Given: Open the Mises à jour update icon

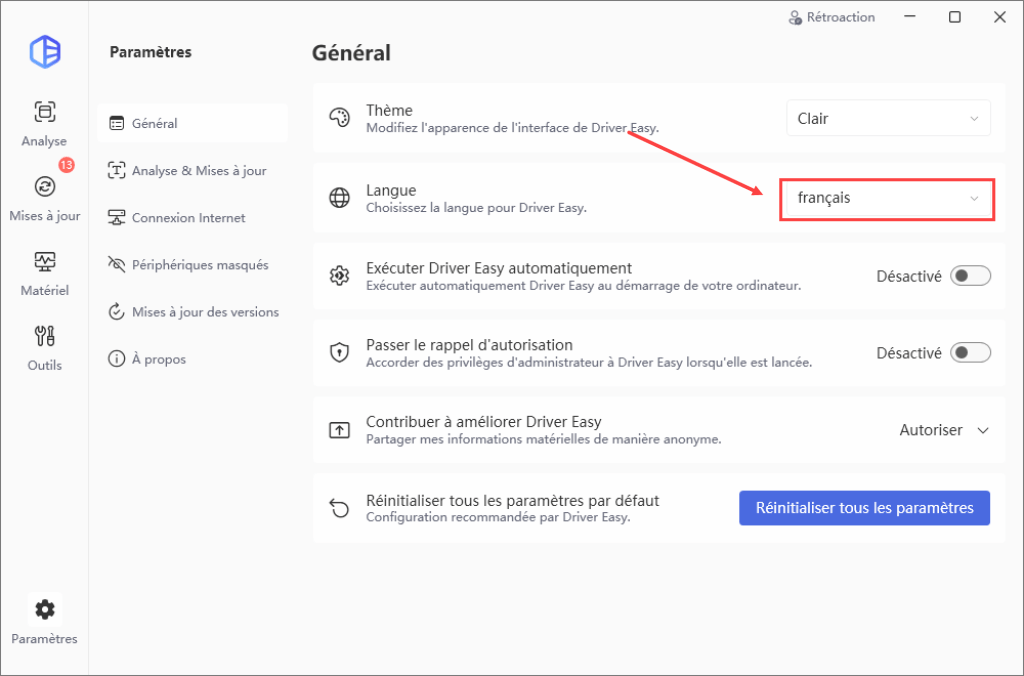Looking at the screenshot, I should (44, 187).
